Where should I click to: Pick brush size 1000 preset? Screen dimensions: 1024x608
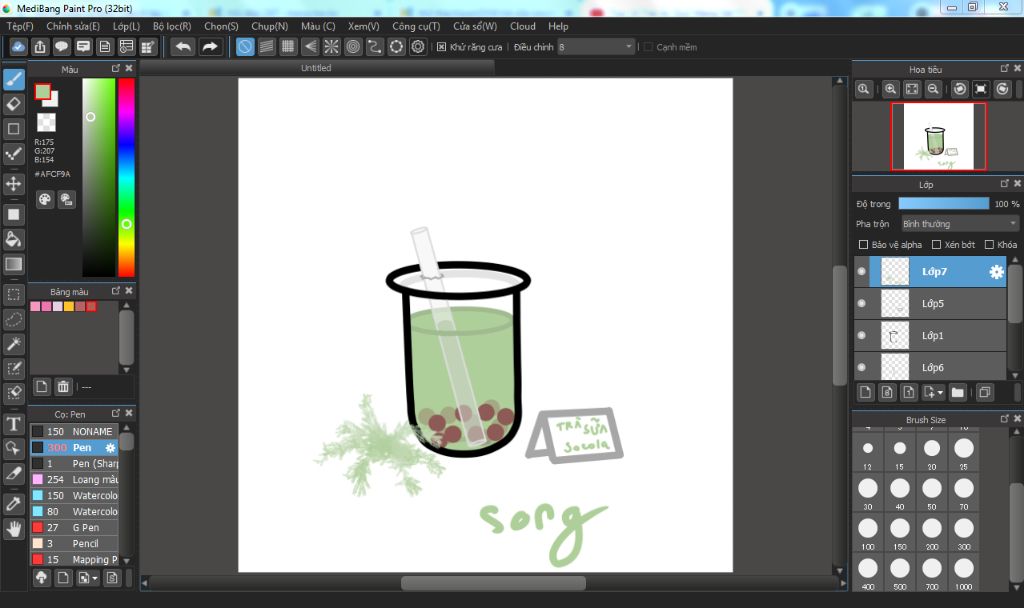pos(964,573)
